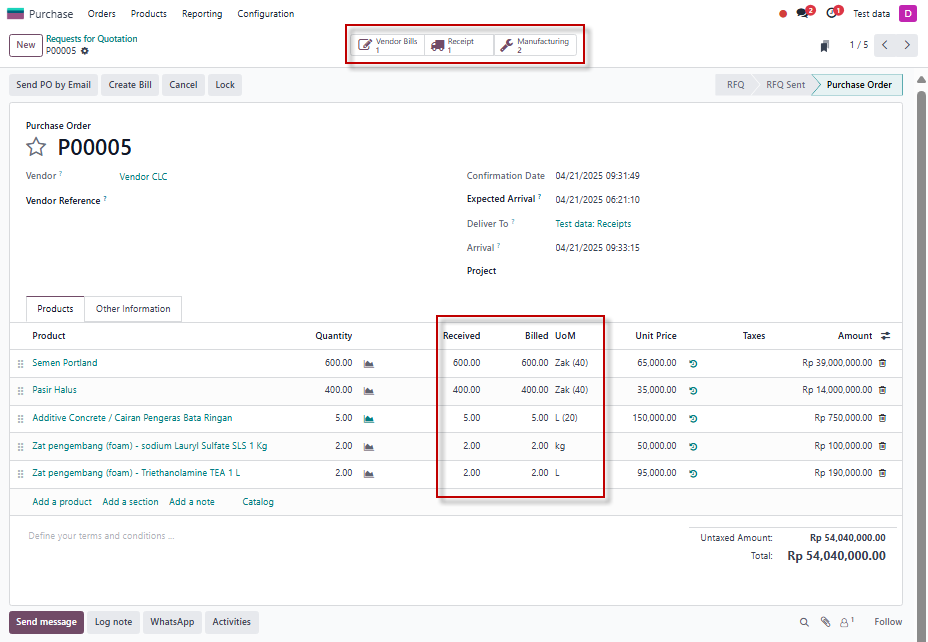This screenshot has width=928, height=642.
Task: Click Add a note link
Action: 192,502
